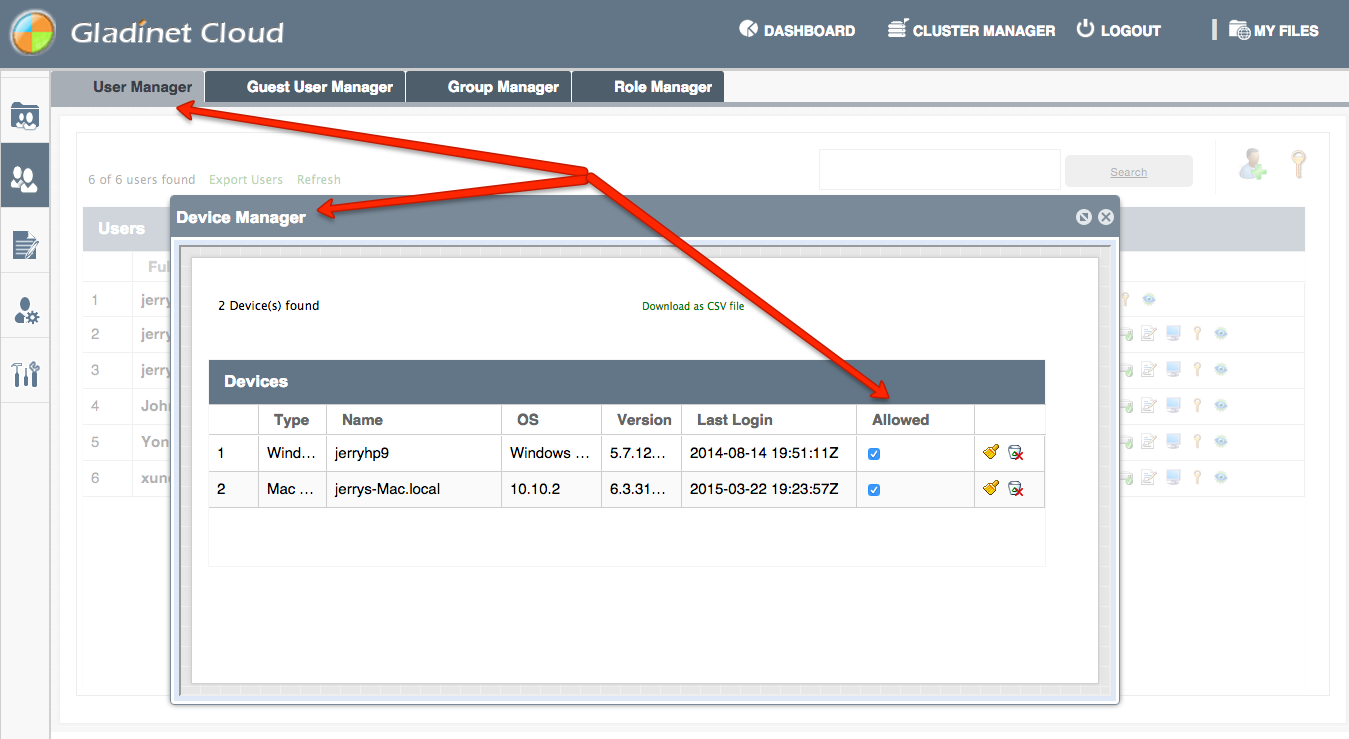Click the broom icon for jerryhp9

coord(991,452)
